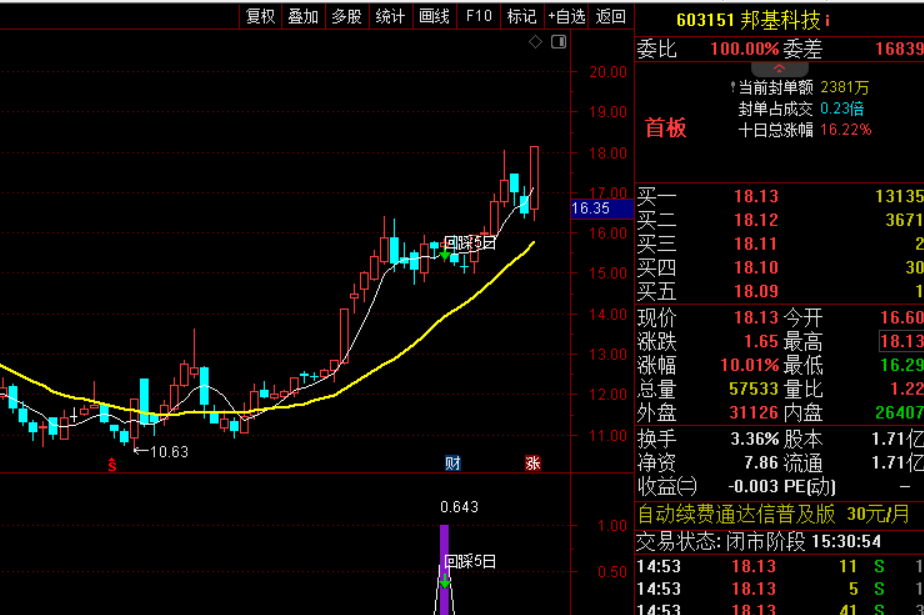924x615 pixels.
Task: Open the 统计 statistics menu
Action: coord(390,16)
